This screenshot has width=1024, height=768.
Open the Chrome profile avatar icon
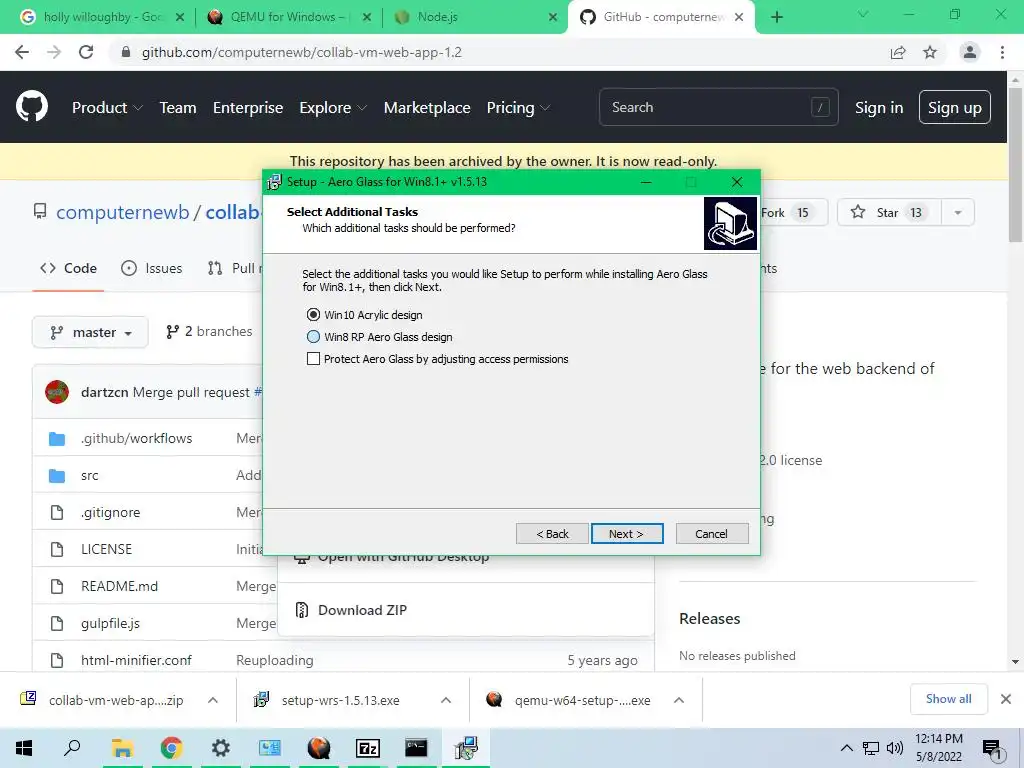[x=970, y=52]
